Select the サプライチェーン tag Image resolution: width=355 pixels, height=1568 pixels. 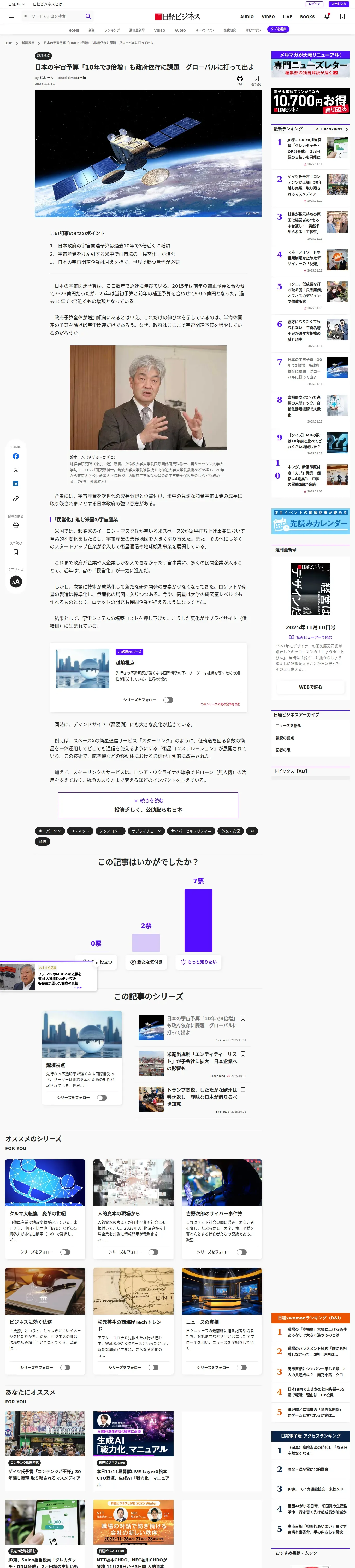pos(146,831)
